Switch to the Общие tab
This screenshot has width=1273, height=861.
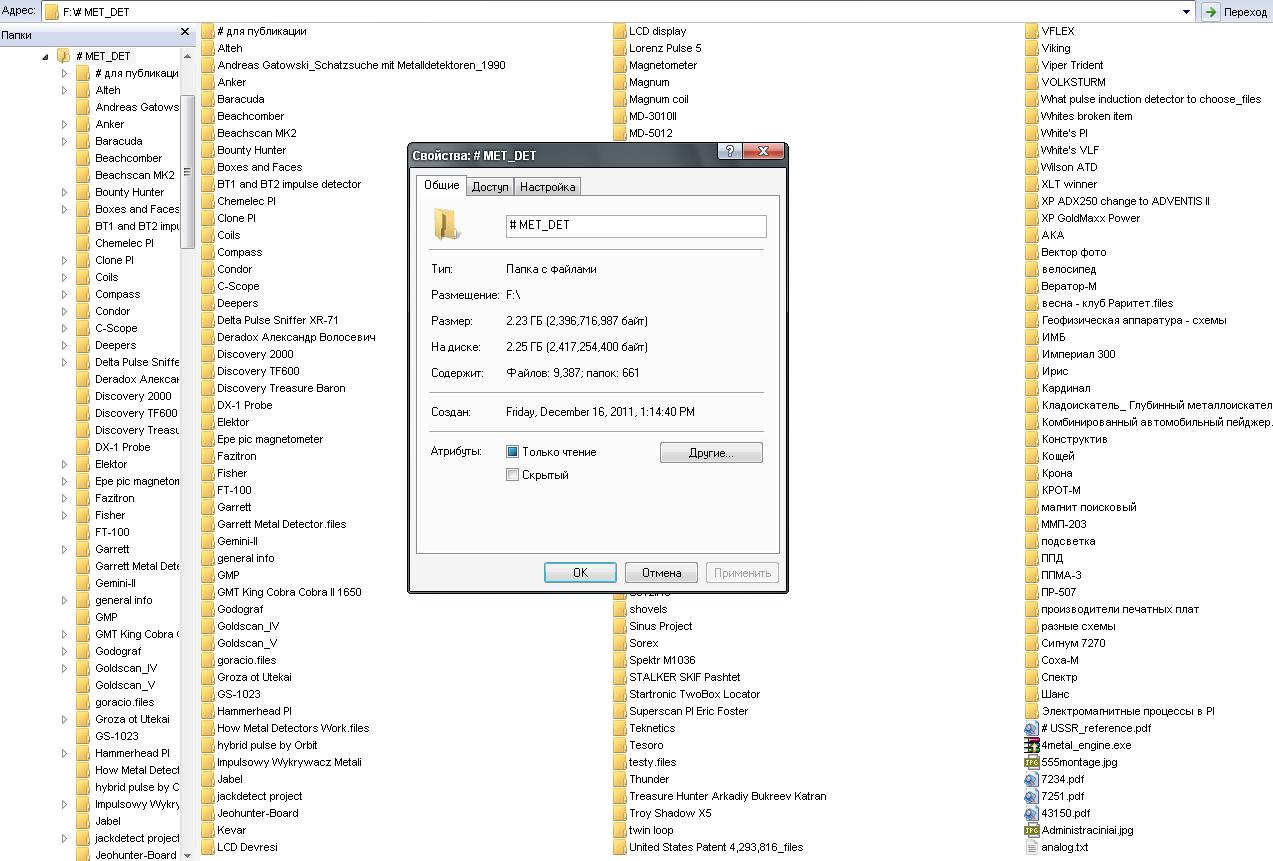click(441, 185)
